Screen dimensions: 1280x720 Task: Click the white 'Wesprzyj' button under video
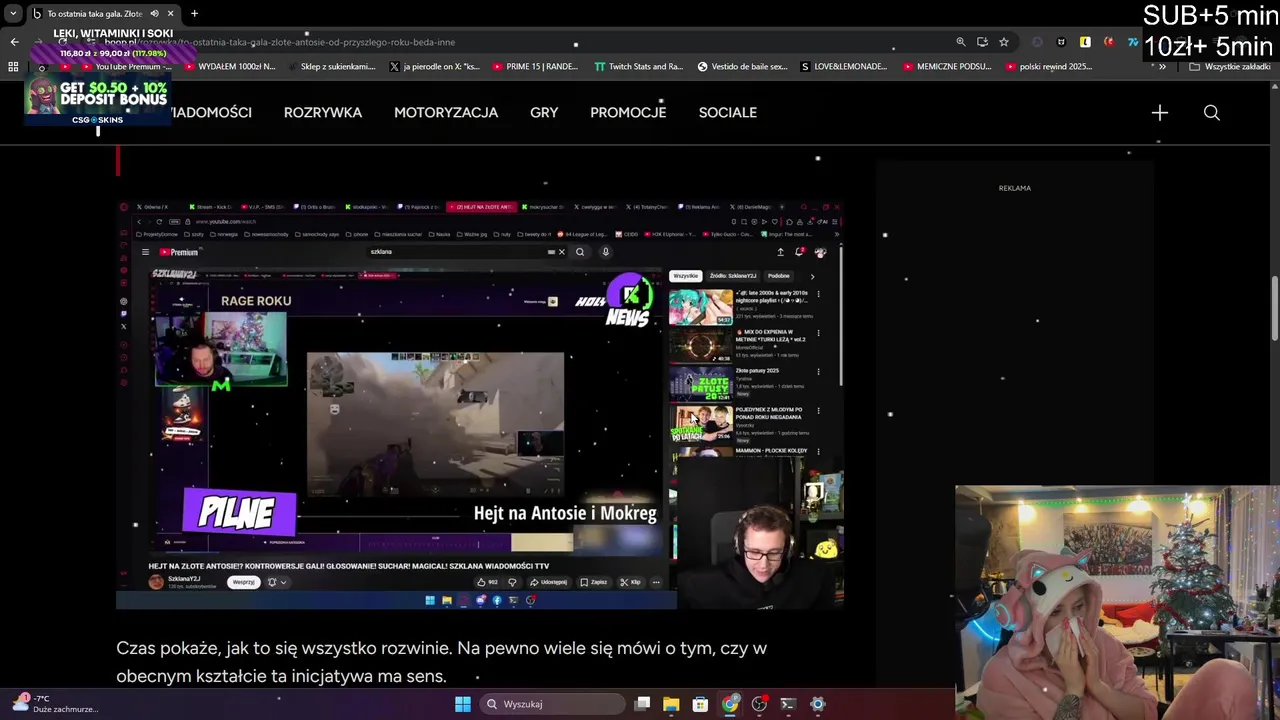coord(243,582)
